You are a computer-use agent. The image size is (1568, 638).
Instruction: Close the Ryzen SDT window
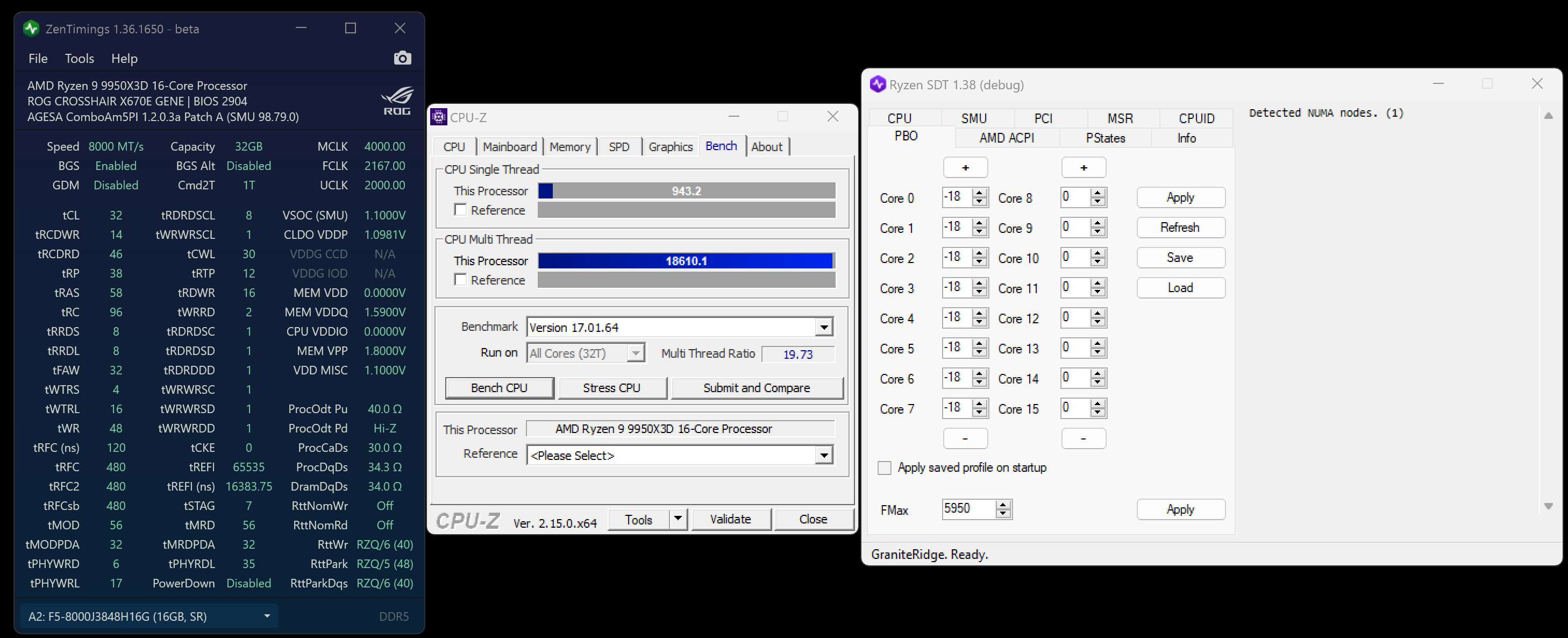(x=1537, y=83)
